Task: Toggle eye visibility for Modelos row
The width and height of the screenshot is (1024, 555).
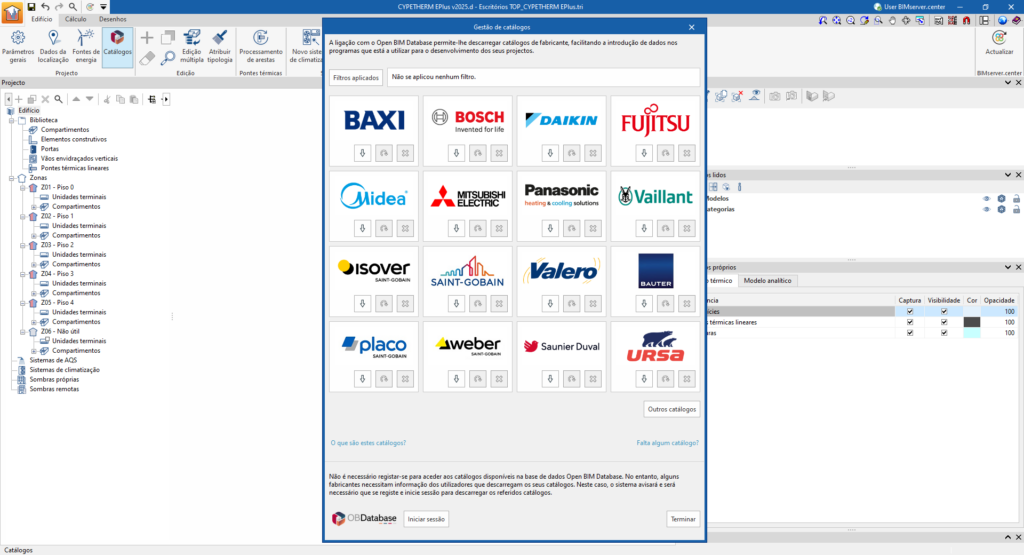Action: point(986,198)
